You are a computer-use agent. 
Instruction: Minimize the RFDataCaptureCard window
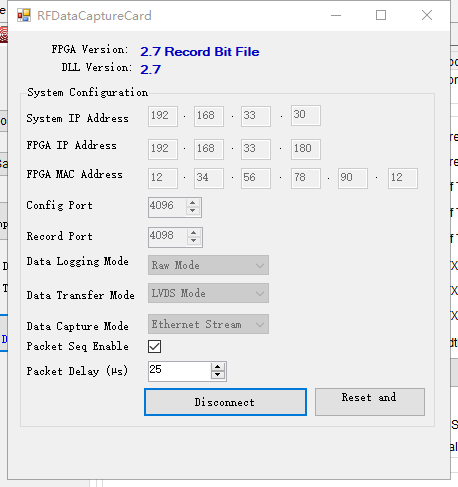pos(336,15)
